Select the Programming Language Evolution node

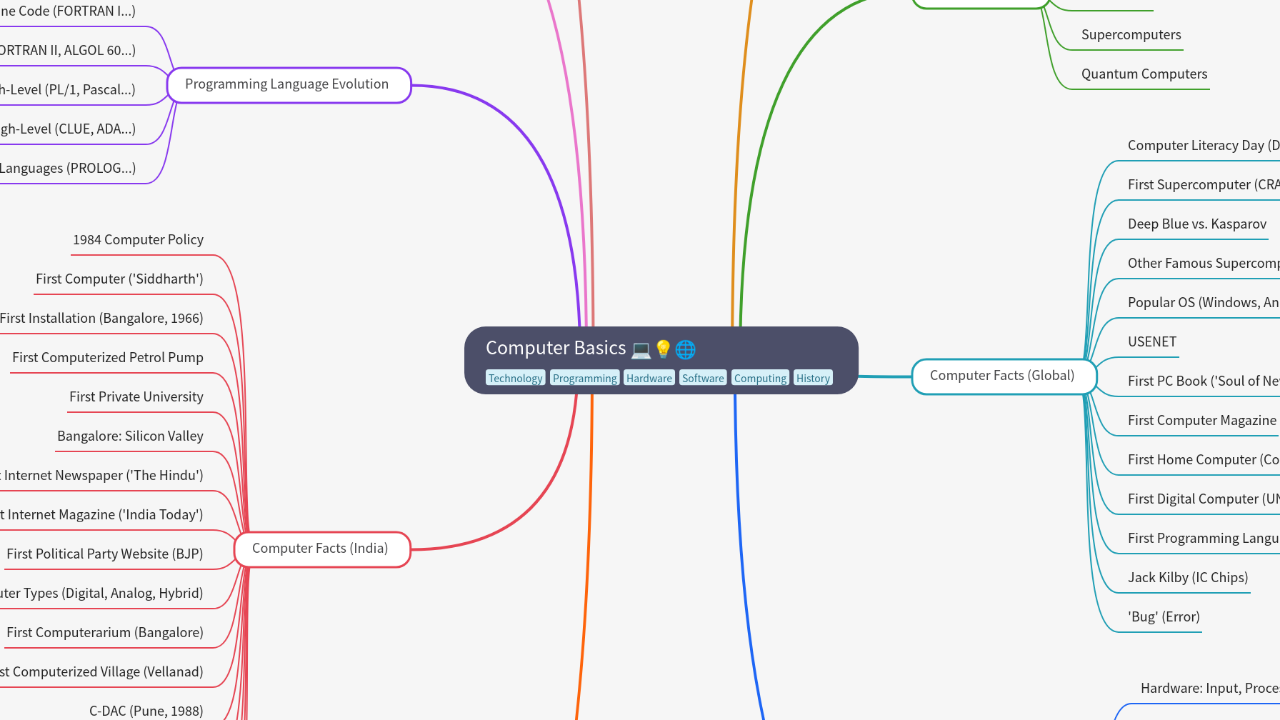(288, 85)
